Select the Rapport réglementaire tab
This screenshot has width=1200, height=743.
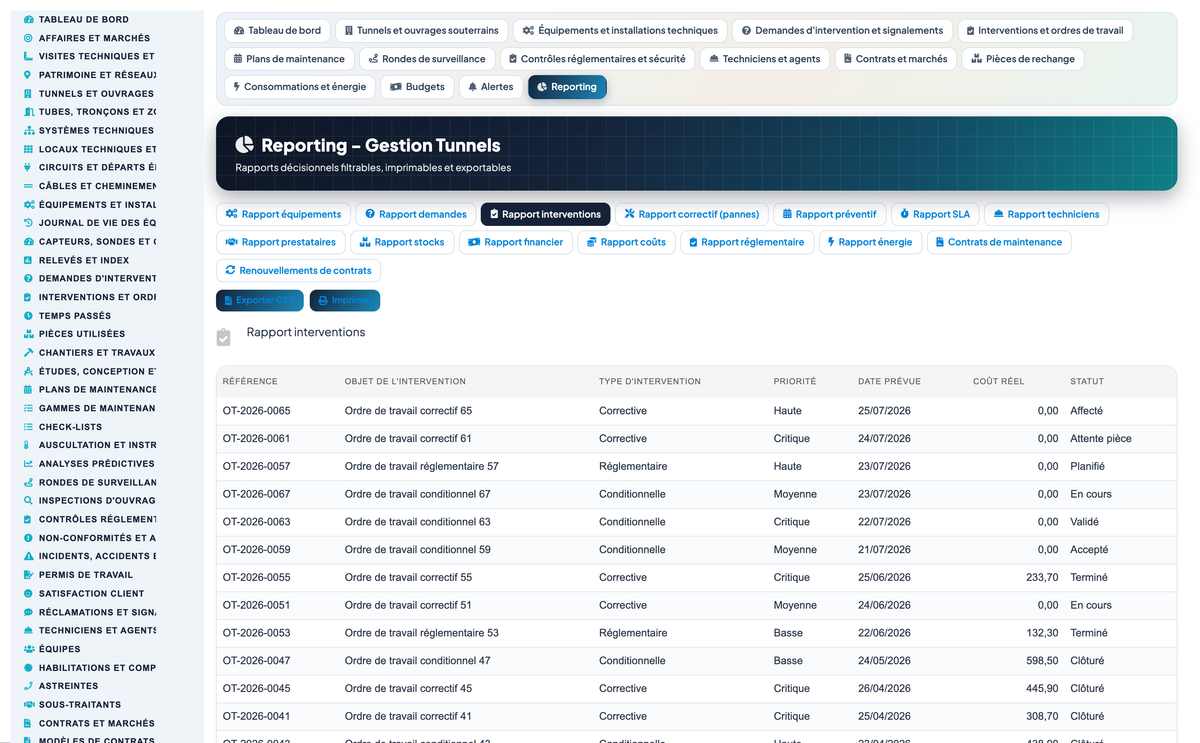pos(746,242)
